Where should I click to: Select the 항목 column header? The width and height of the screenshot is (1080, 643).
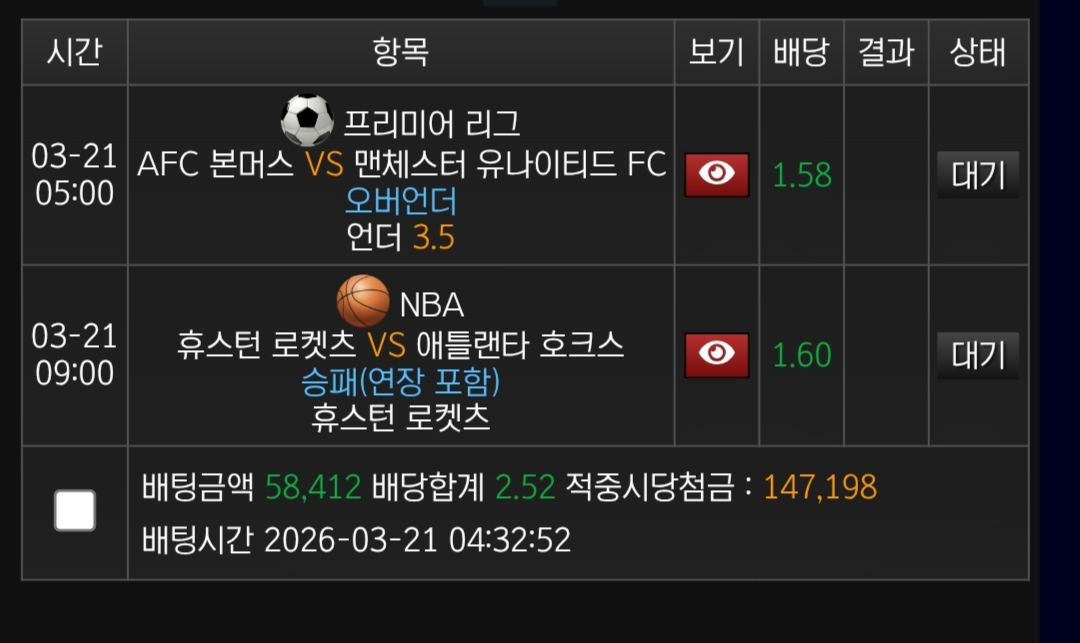coord(401,52)
